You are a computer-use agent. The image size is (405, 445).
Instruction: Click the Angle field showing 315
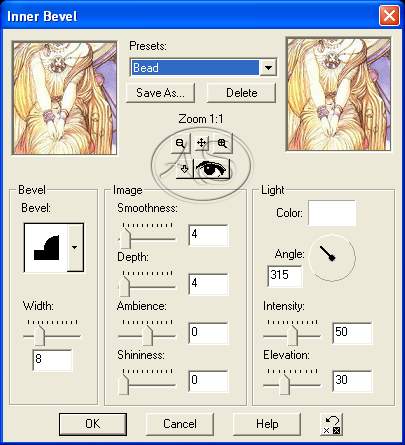coord(285,276)
